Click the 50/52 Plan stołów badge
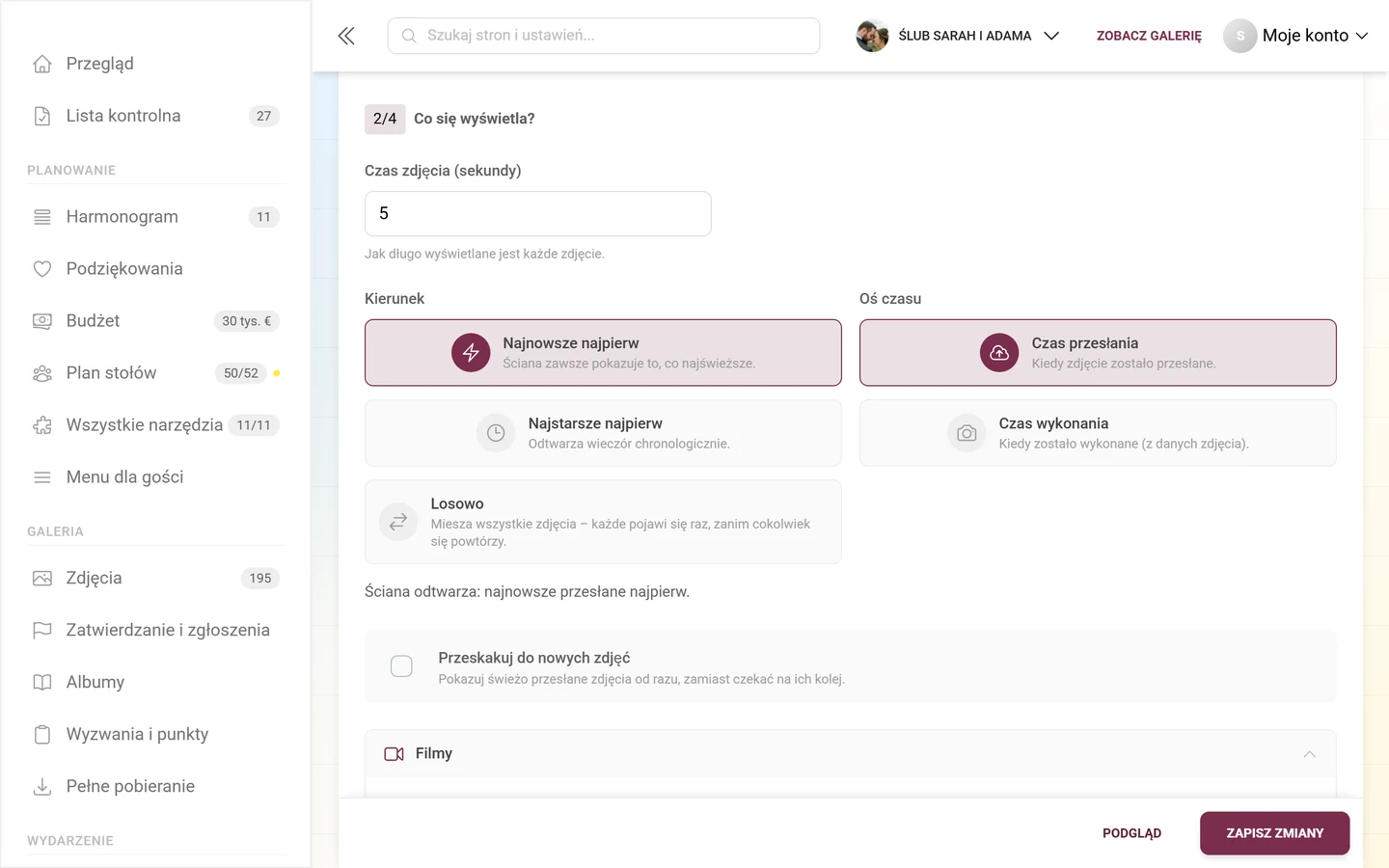 coord(241,373)
